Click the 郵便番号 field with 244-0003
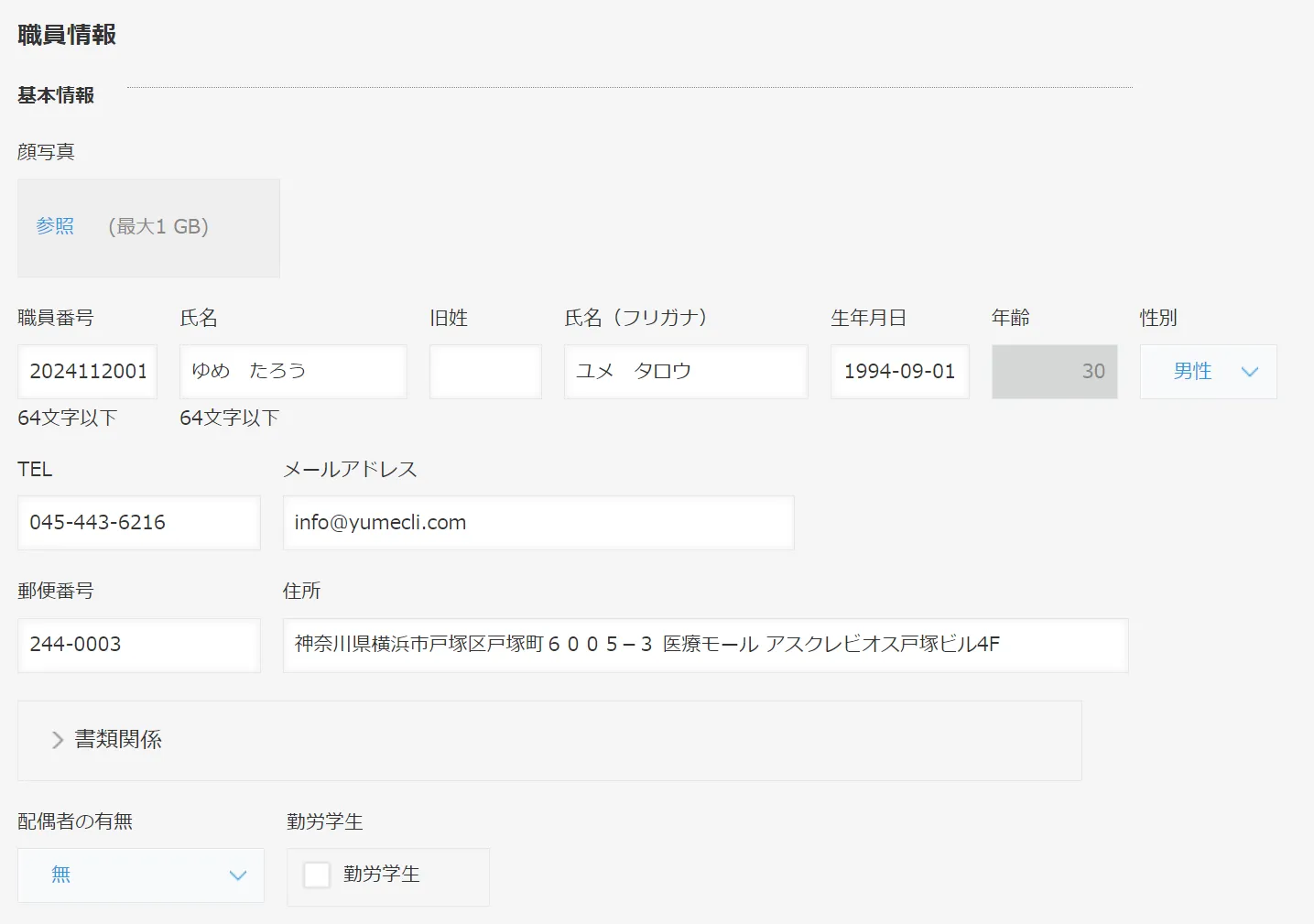The image size is (1314, 924). pos(138,645)
